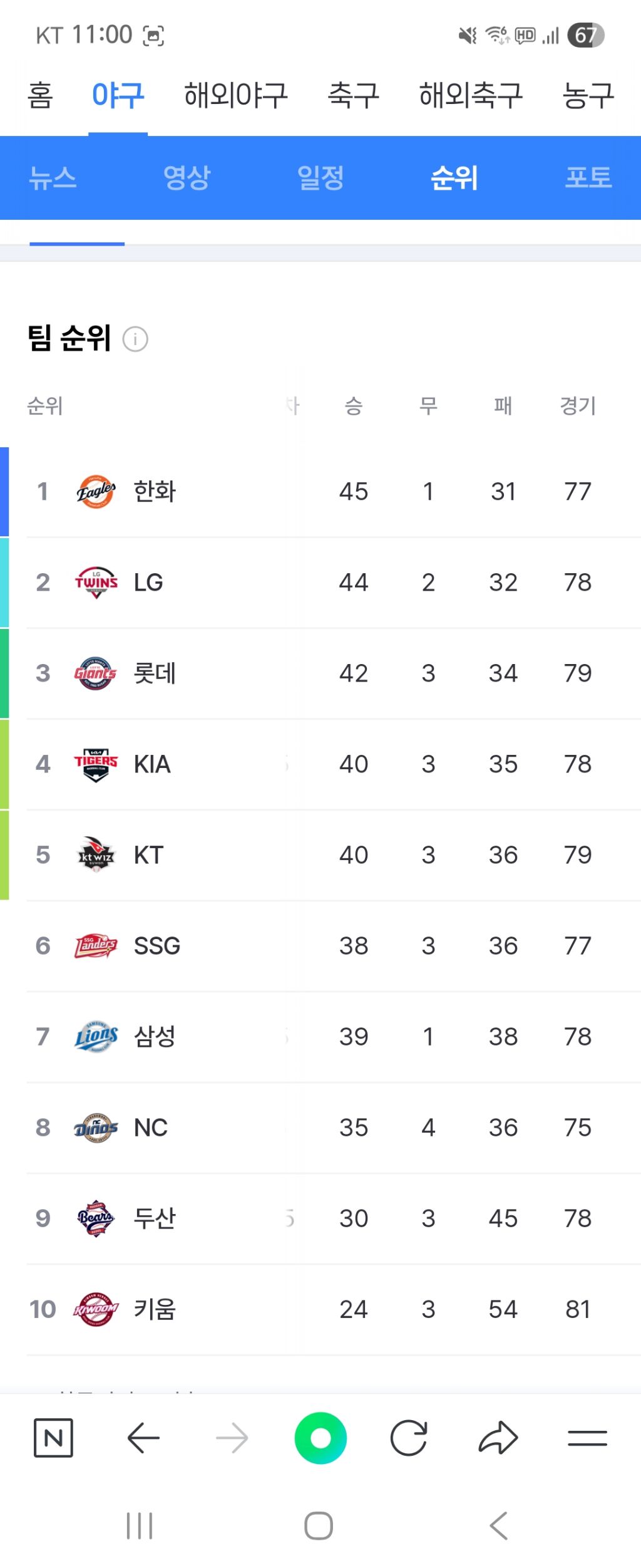This screenshot has width=641, height=1568.
Task: Tap the KIA Tigers team logo
Action: point(96,764)
